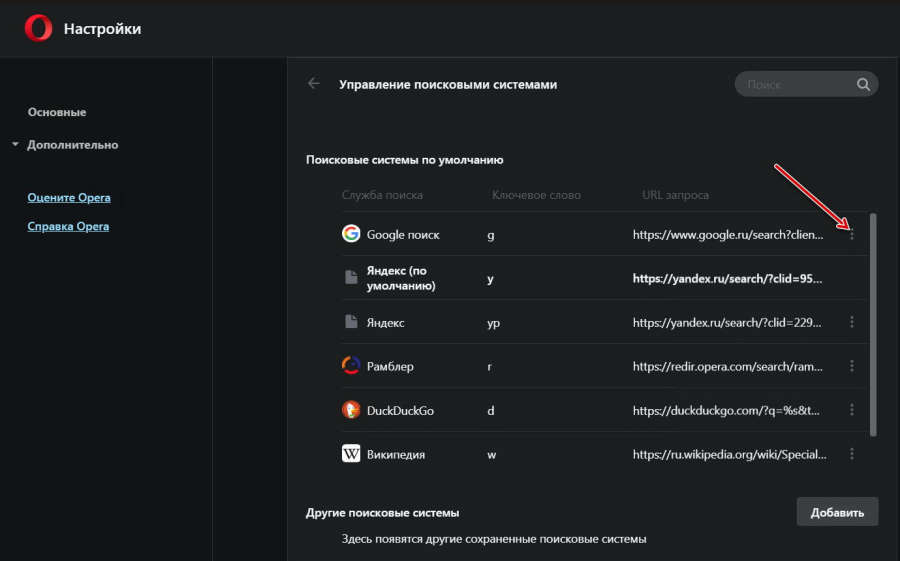The width and height of the screenshot is (900, 561).
Task: Click keyword 'd' for DuckDuckGo
Action: point(491,411)
